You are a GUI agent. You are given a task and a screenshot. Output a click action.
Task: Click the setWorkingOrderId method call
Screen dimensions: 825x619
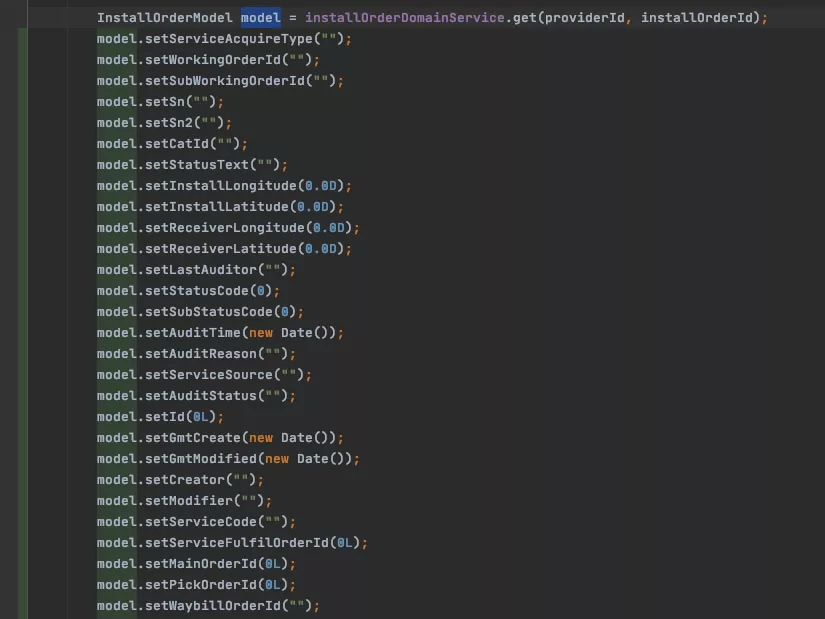pyautogui.click(x=213, y=60)
